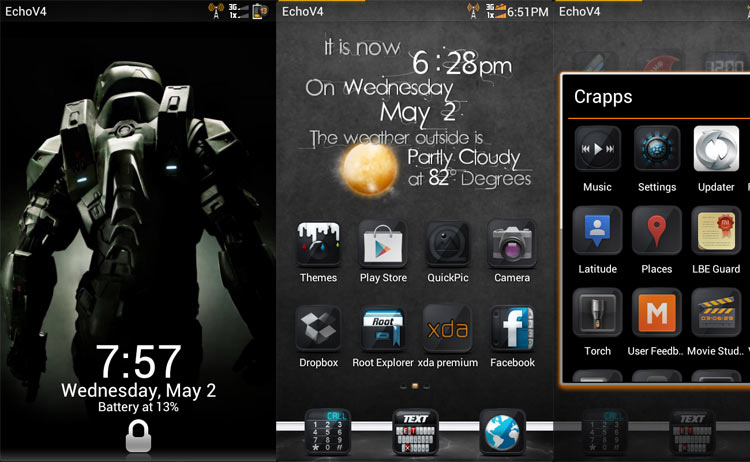The height and width of the screenshot is (462, 750).
Task: Open the Themes app
Action: point(318,244)
